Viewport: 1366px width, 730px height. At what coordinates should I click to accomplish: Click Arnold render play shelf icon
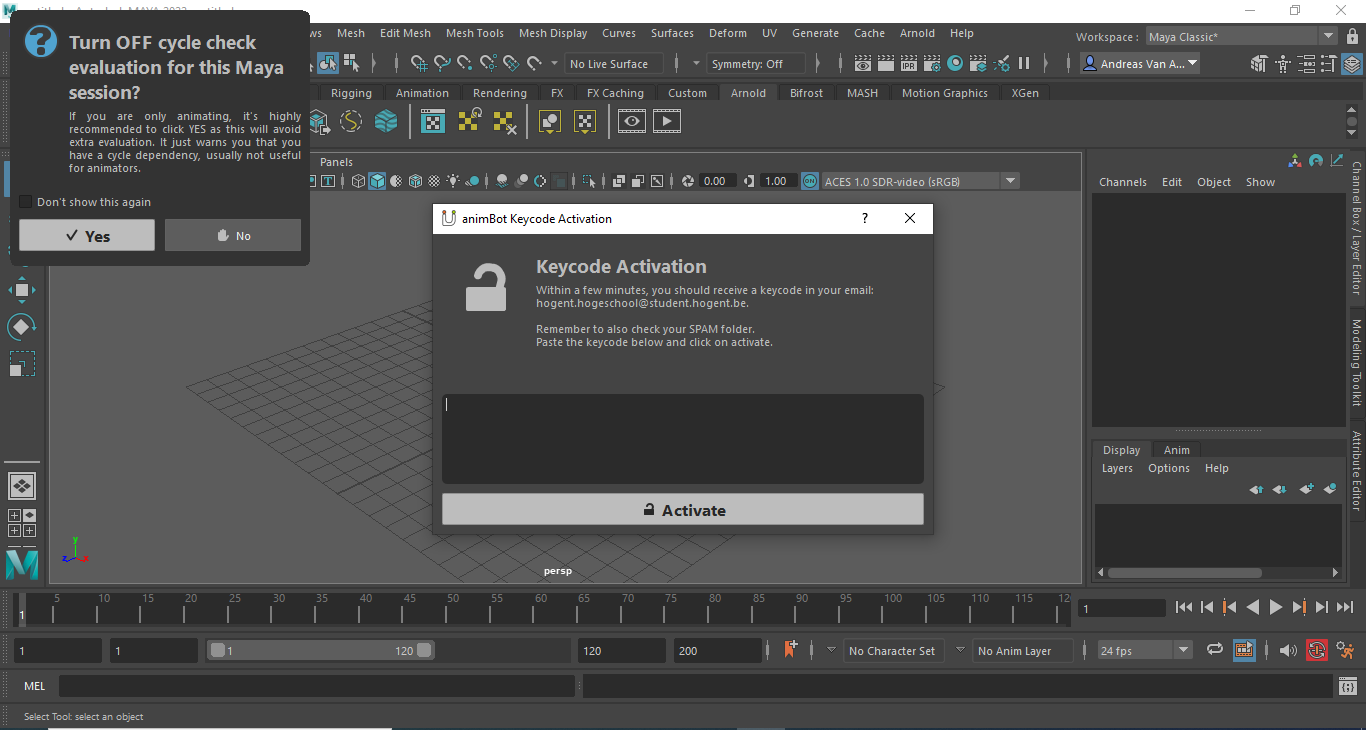click(x=667, y=122)
